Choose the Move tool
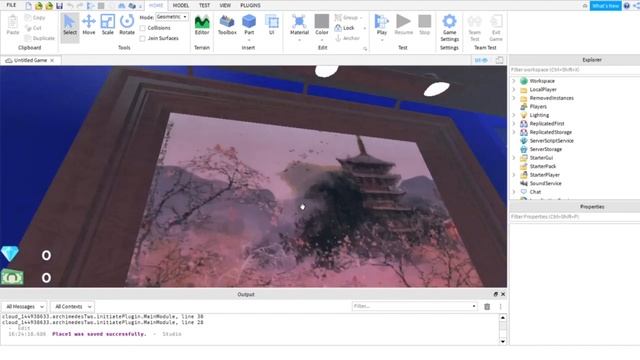The width and height of the screenshot is (640, 360). 89,25
